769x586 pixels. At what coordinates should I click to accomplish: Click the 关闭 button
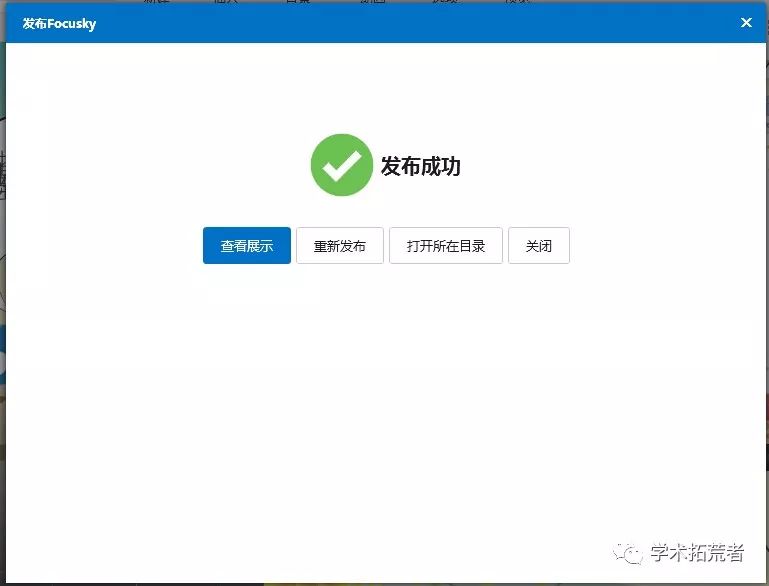[539, 245]
